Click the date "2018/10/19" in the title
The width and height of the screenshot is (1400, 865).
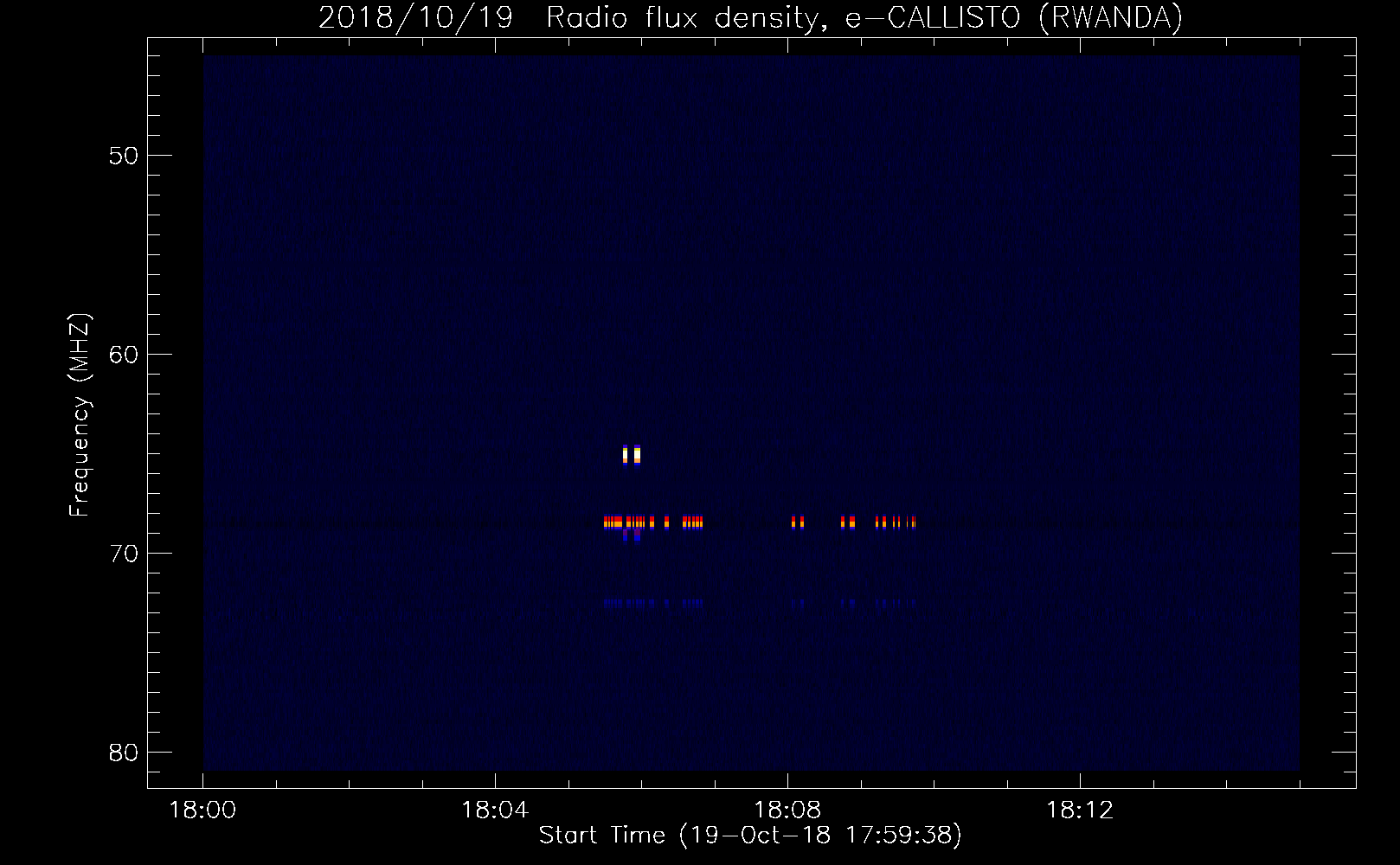(x=415, y=18)
